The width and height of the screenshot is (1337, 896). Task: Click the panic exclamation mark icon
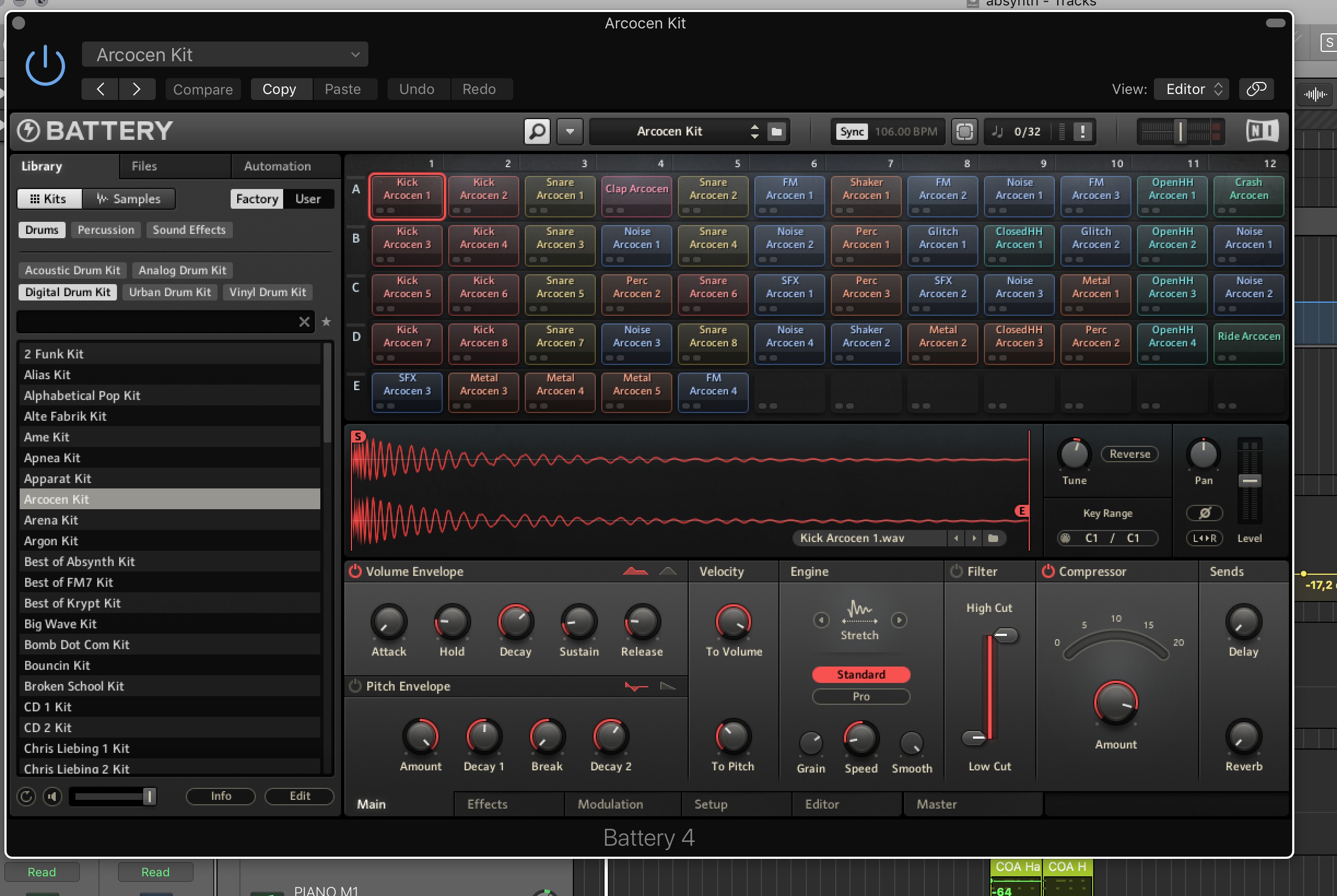(1082, 132)
